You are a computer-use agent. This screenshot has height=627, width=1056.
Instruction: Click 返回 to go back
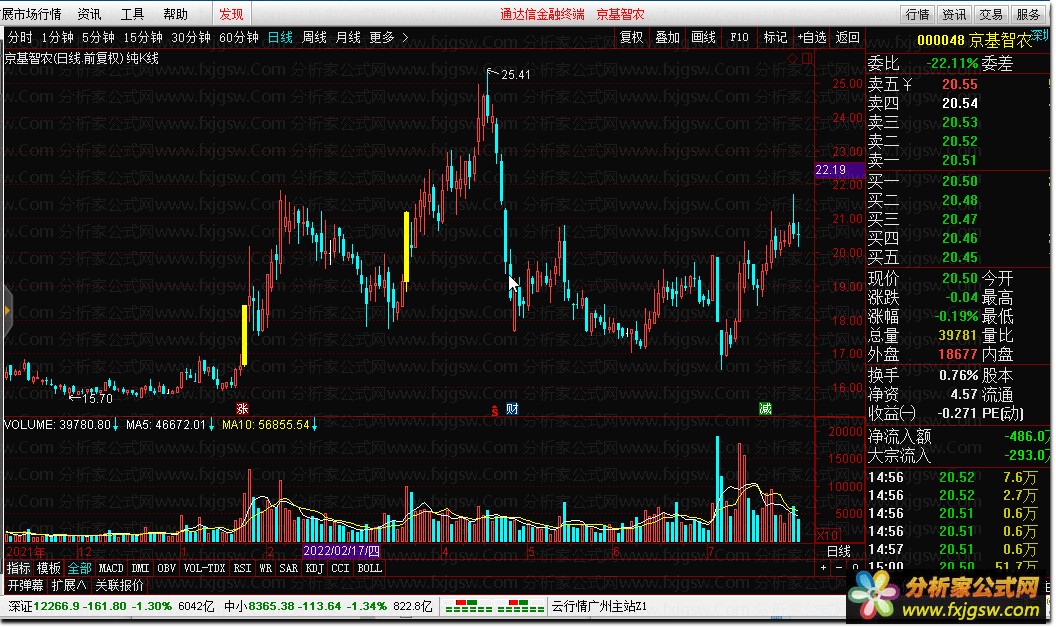click(x=847, y=38)
